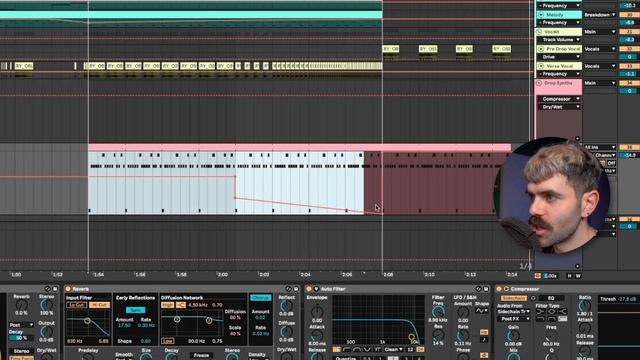
Task: Open the Post FX tap point dropdown
Action: point(513,319)
